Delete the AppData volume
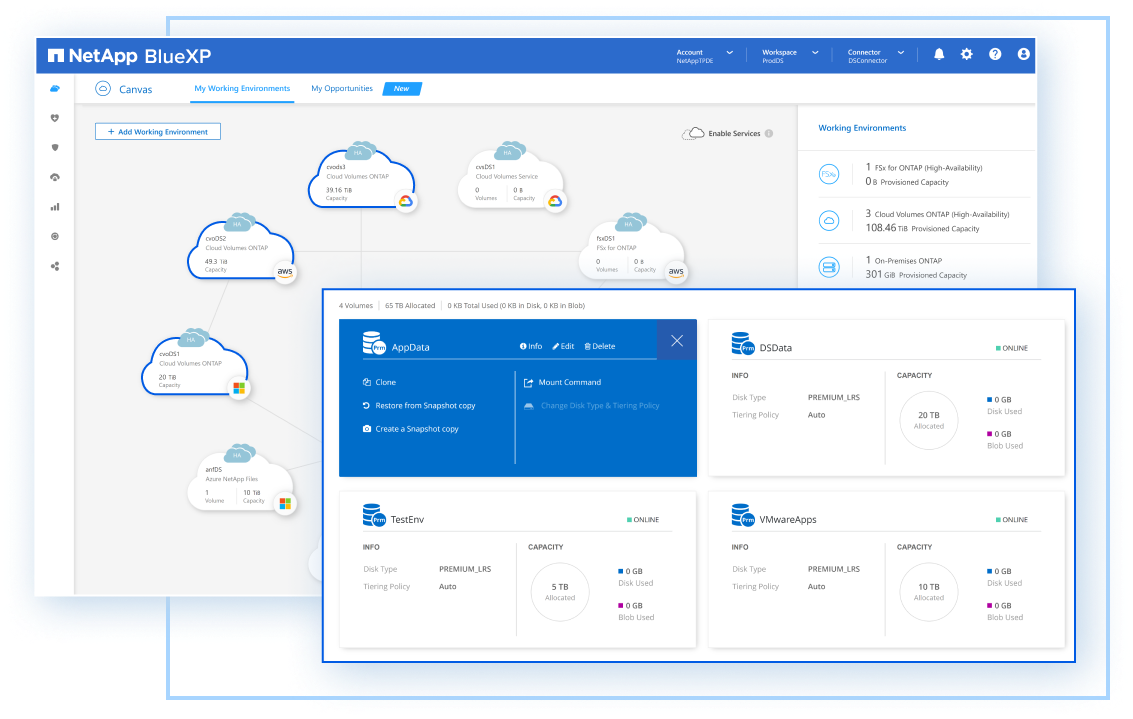 click(x=600, y=346)
